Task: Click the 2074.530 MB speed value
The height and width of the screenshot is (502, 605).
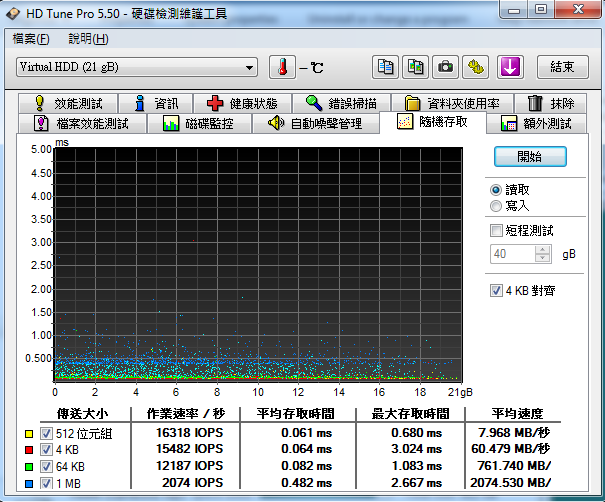Action: [510, 483]
